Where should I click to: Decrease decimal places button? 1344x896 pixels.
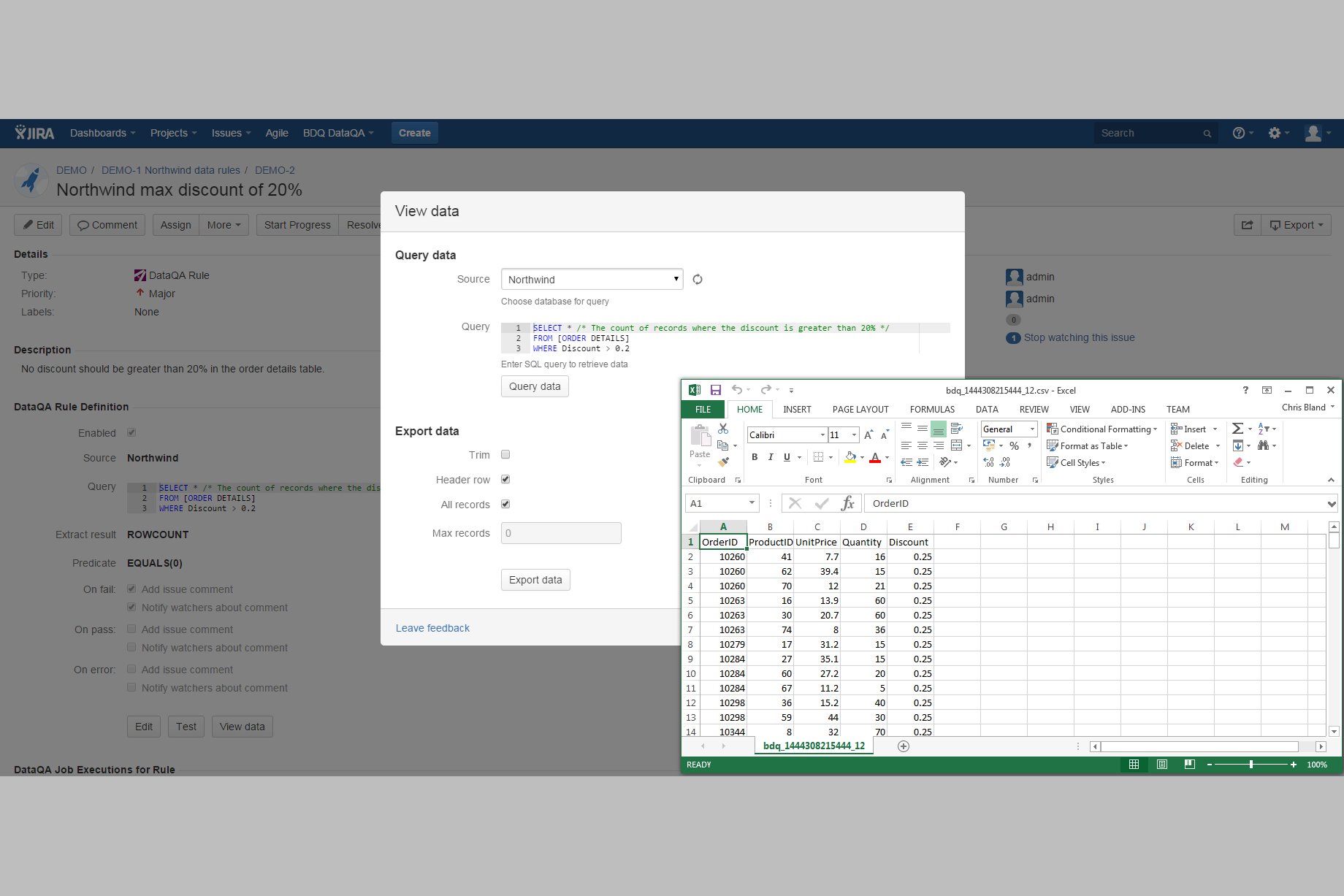tap(1005, 462)
